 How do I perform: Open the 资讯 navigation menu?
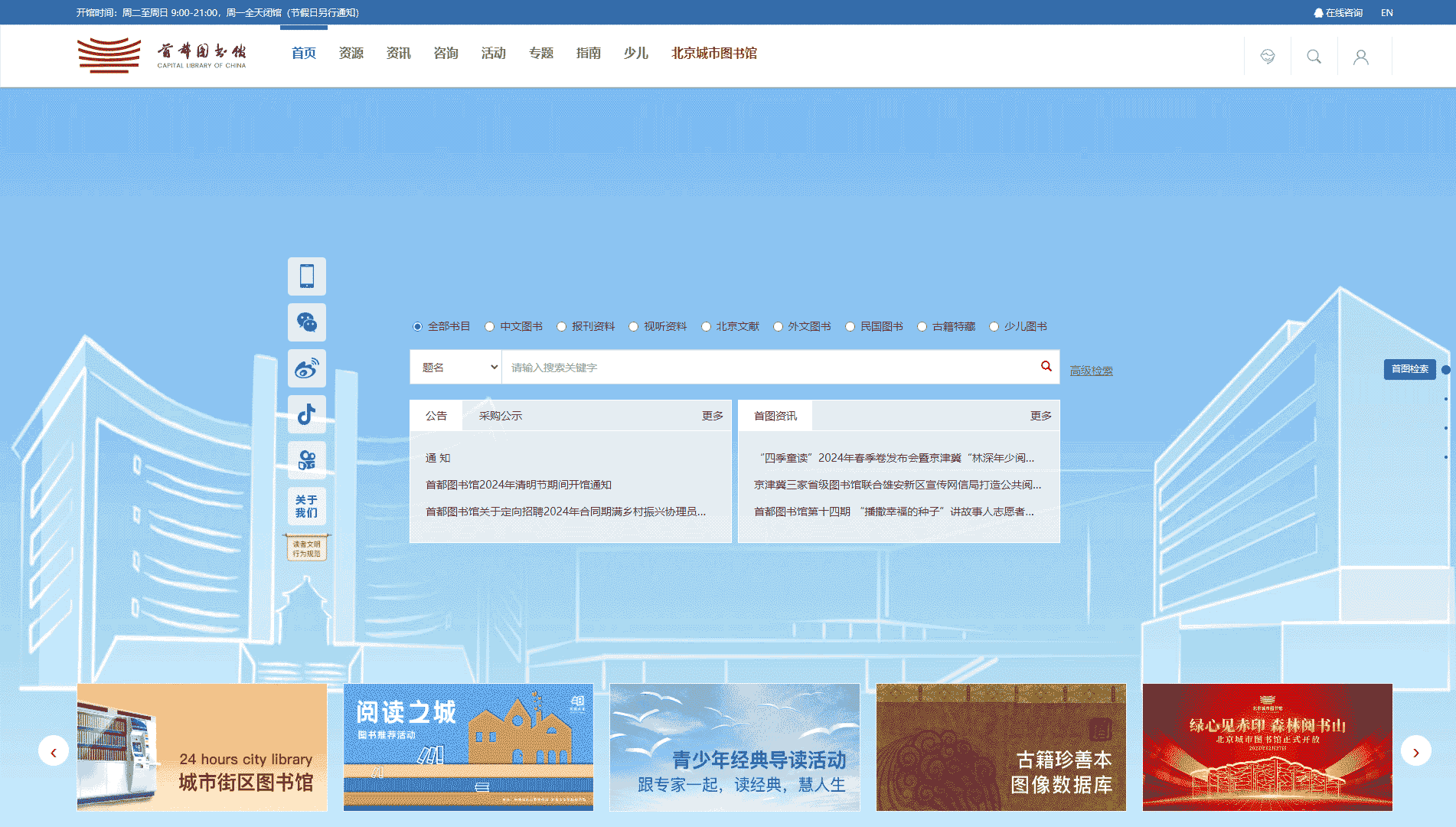click(x=399, y=53)
